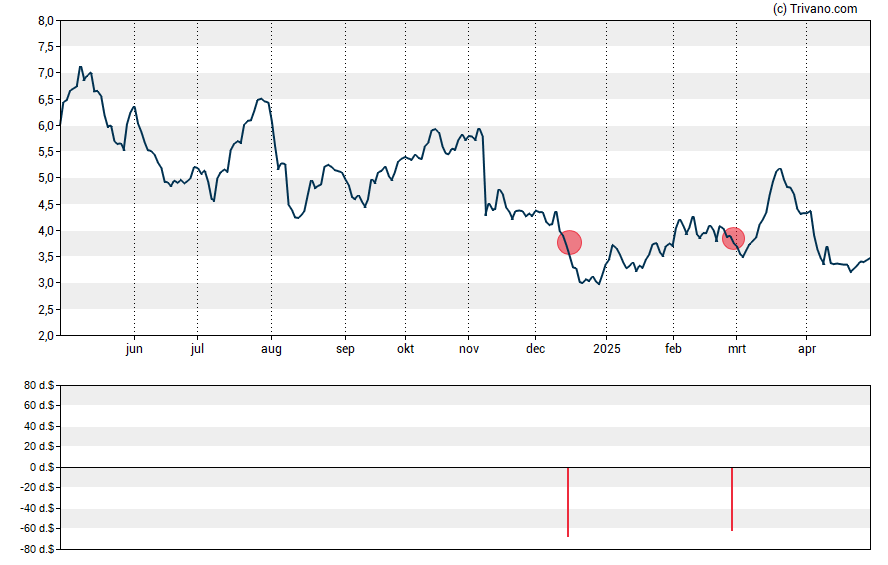888x565 pixels.
Task: Click the '-60 d.$' axis label
Action: (x=38, y=529)
